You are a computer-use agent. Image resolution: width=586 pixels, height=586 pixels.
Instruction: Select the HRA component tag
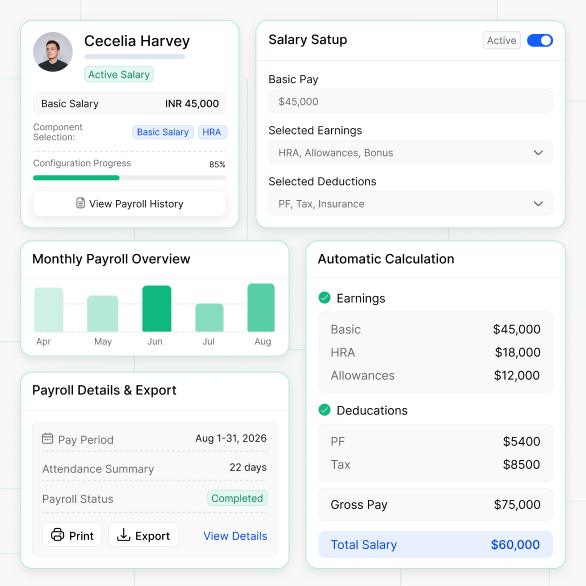212,132
